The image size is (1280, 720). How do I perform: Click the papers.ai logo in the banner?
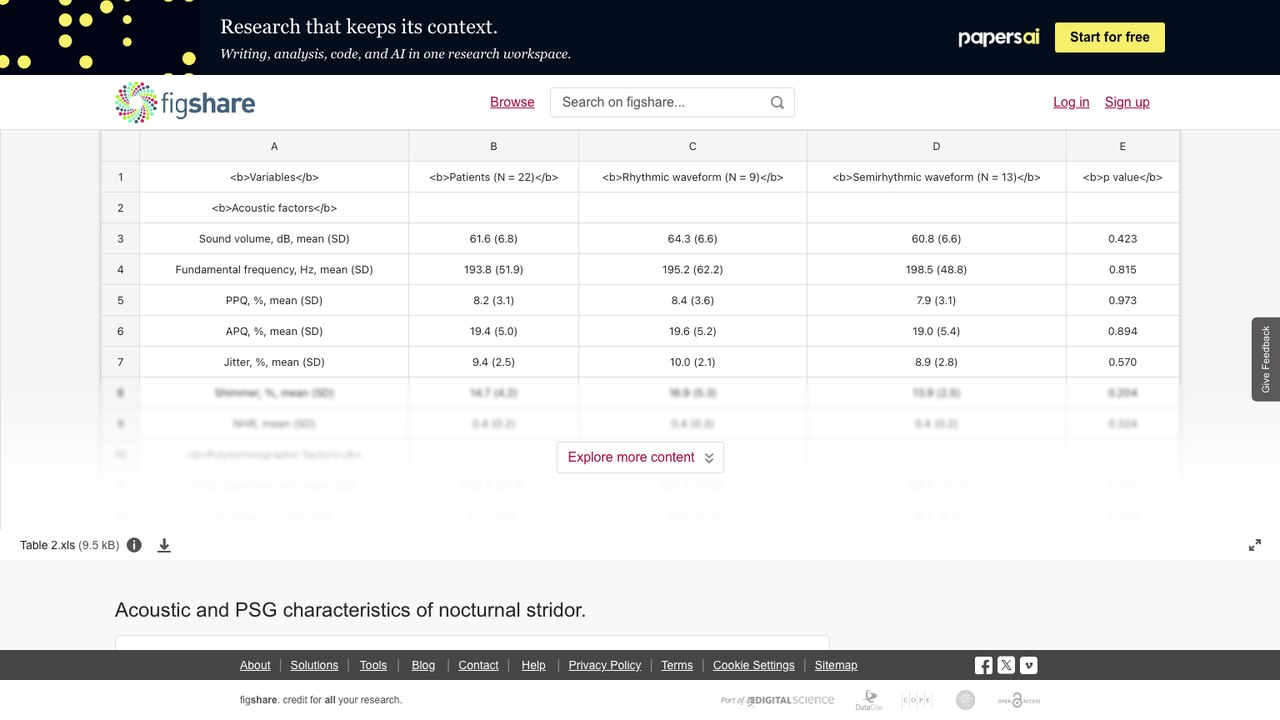[999, 37]
